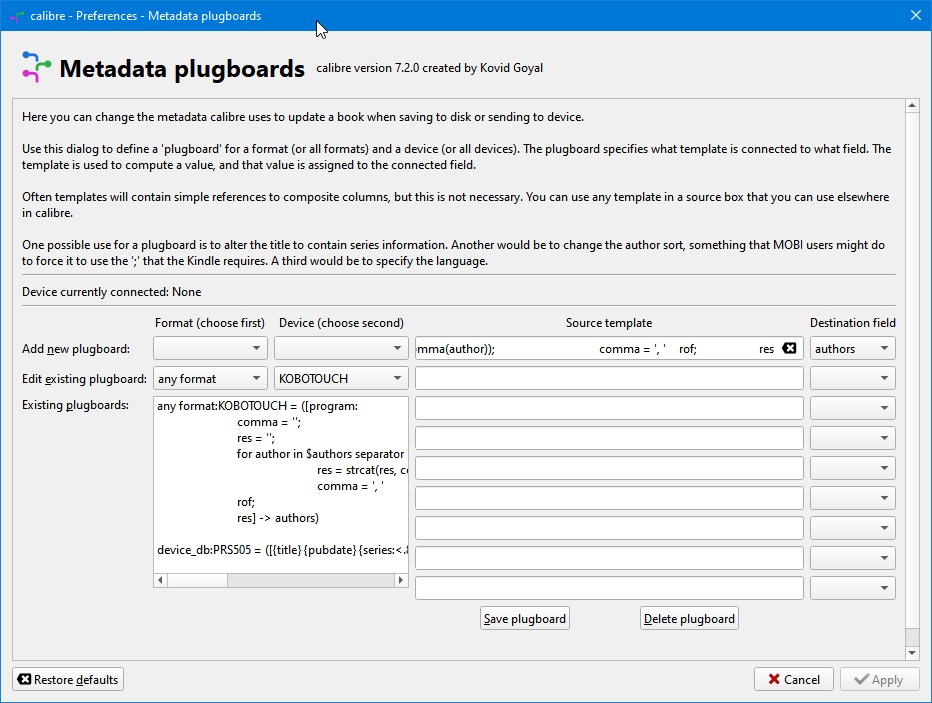Click source template field beside Existing plugboards label

tap(609, 408)
